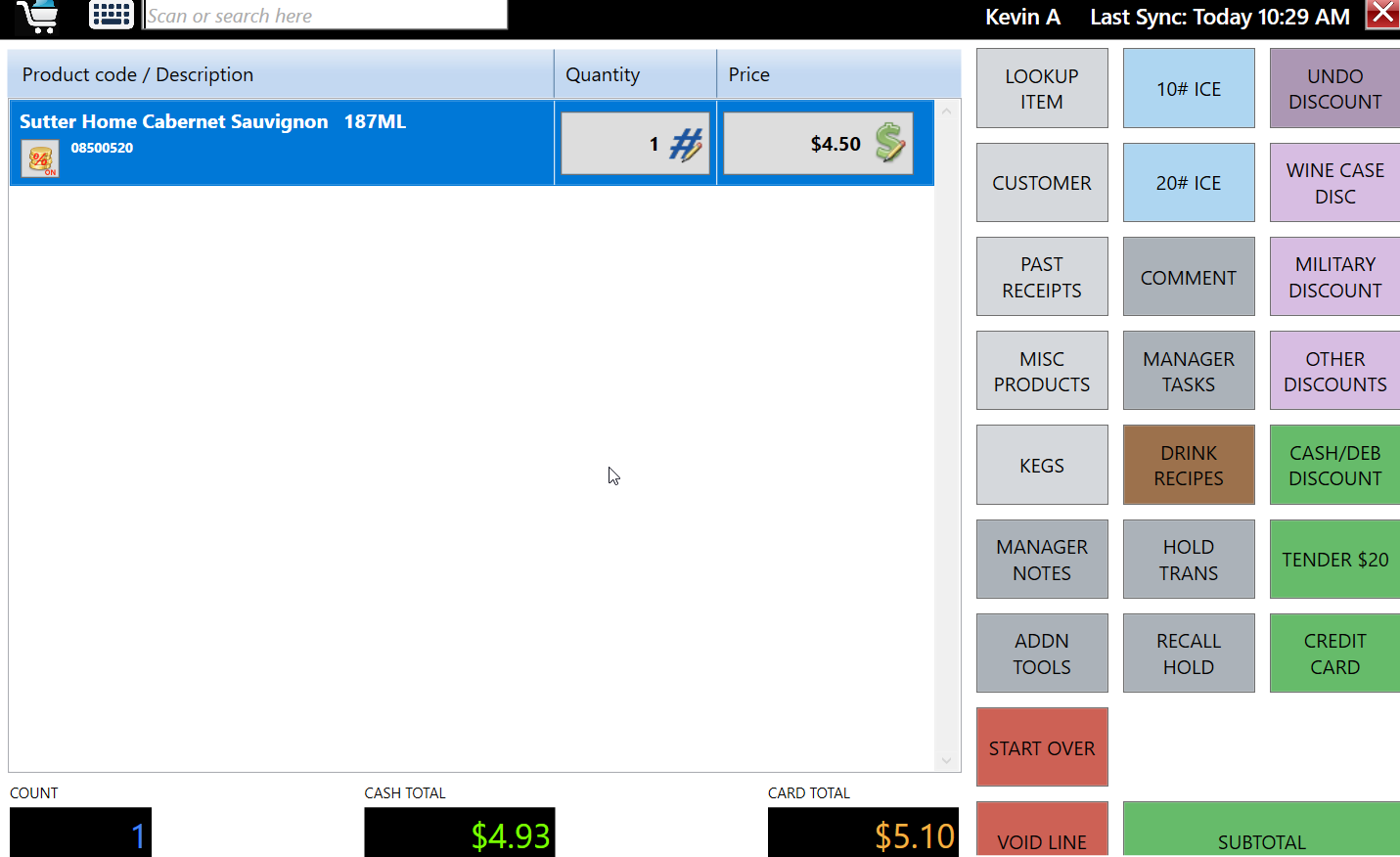Pay with CREDIT CARD button
Screen dimensions: 1400x857
click(x=1334, y=654)
